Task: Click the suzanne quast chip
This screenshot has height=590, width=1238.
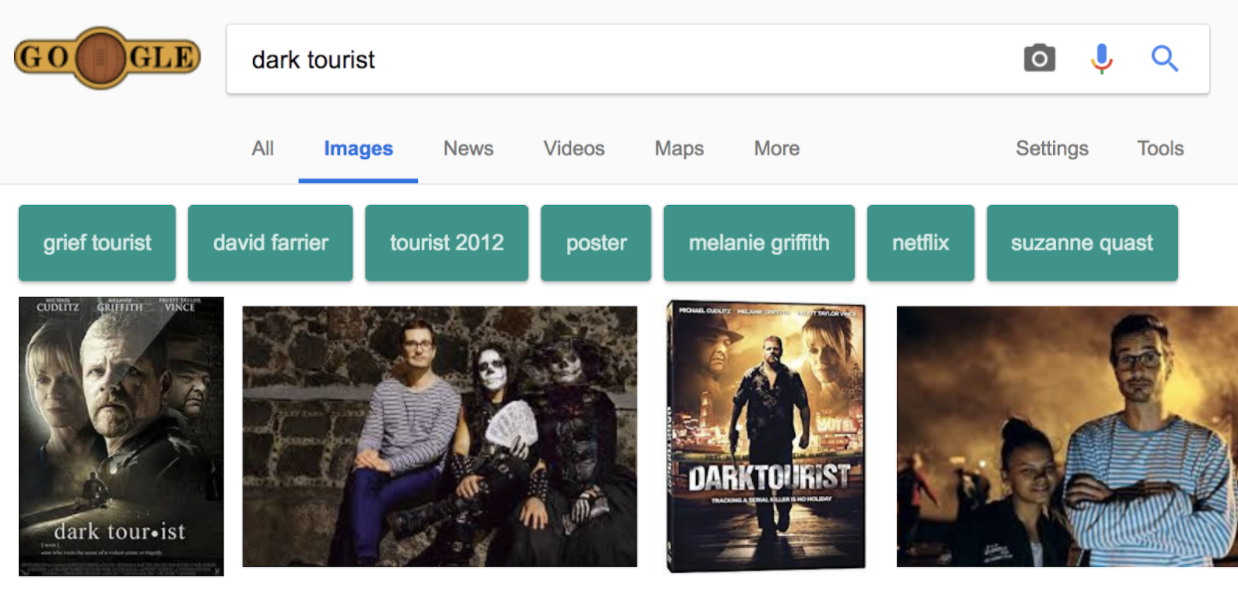Action: pyautogui.click(x=1081, y=243)
